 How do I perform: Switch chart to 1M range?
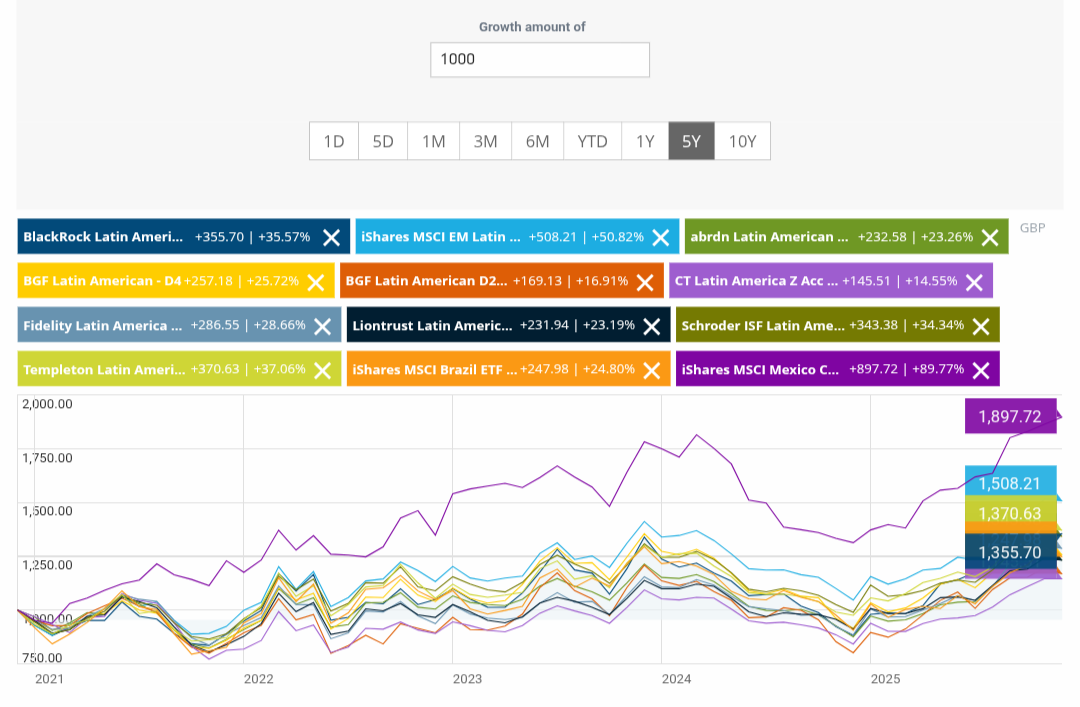click(433, 141)
